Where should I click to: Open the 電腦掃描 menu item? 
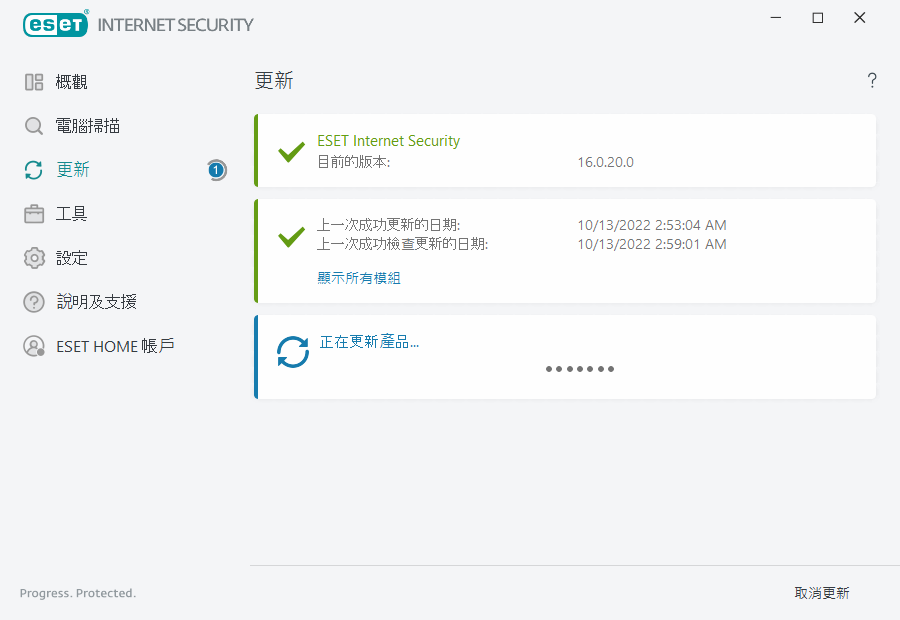tap(88, 126)
